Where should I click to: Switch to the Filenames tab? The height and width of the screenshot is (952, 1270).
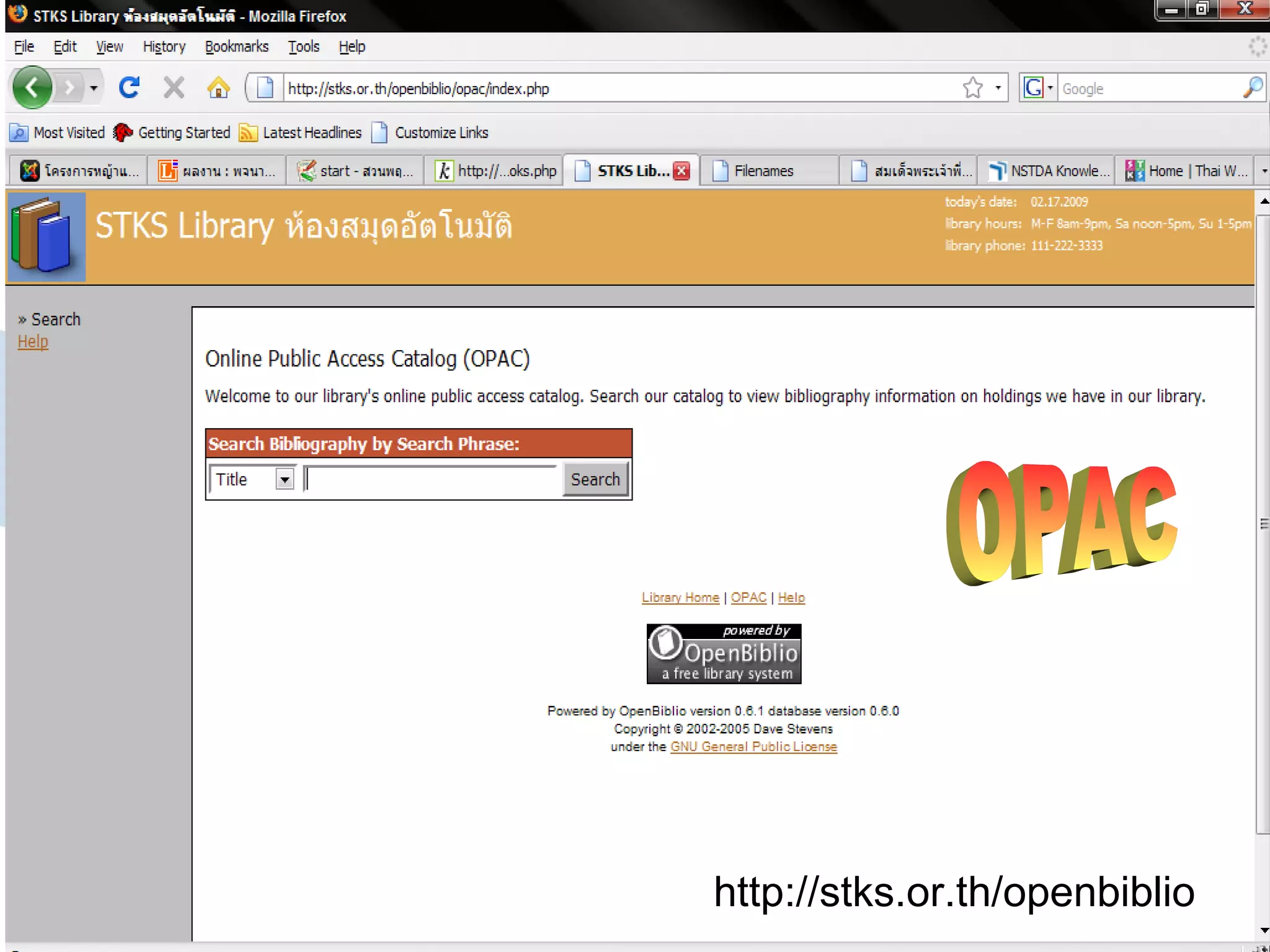tap(768, 170)
